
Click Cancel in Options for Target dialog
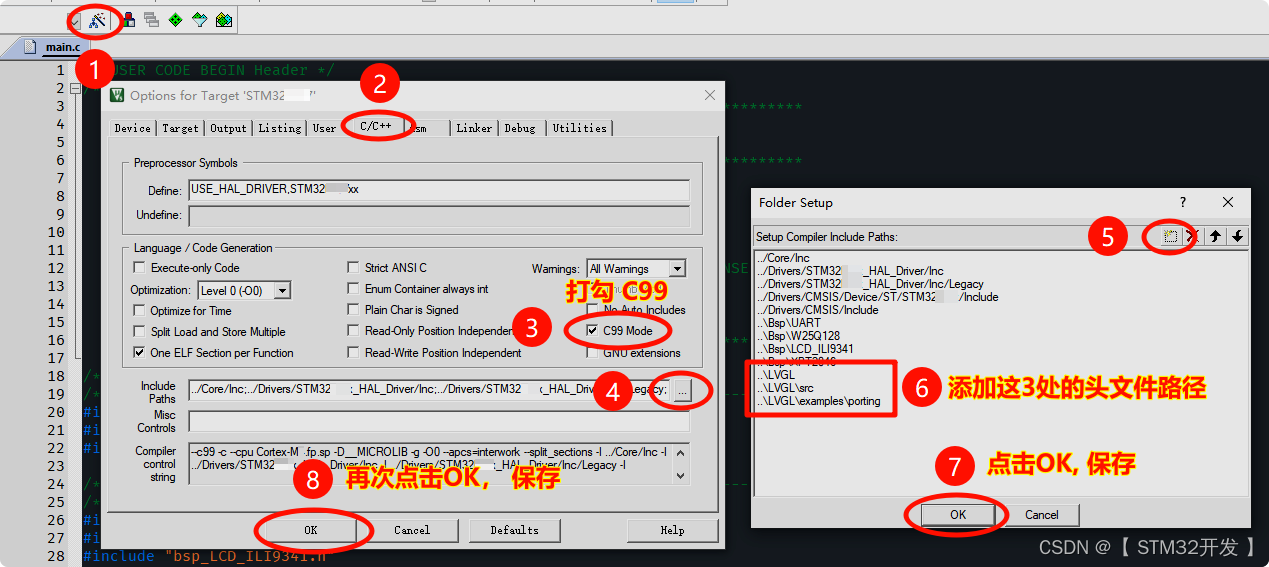[x=412, y=530]
